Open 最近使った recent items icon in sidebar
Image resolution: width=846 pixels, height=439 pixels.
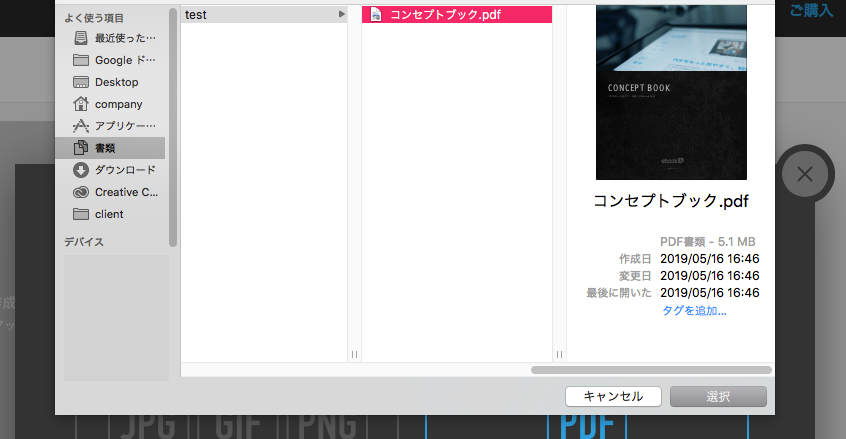coord(81,38)
